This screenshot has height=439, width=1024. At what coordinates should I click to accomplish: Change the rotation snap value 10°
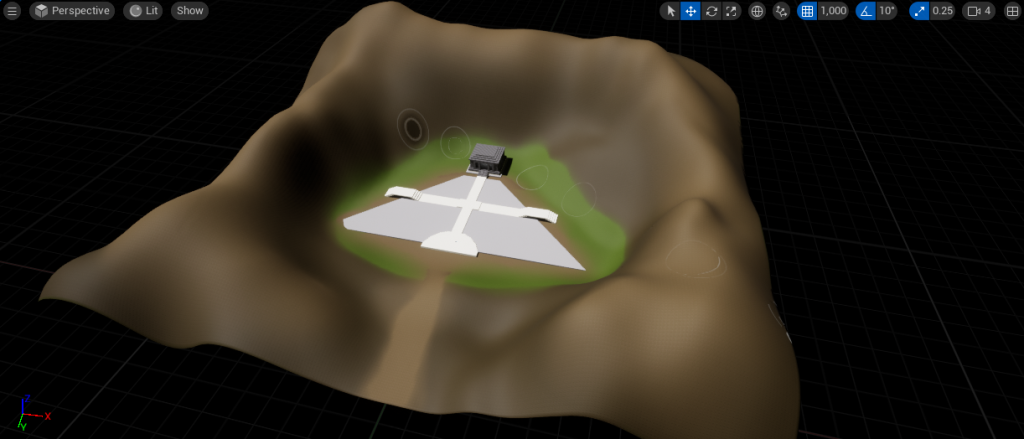(x=887, y=11)
